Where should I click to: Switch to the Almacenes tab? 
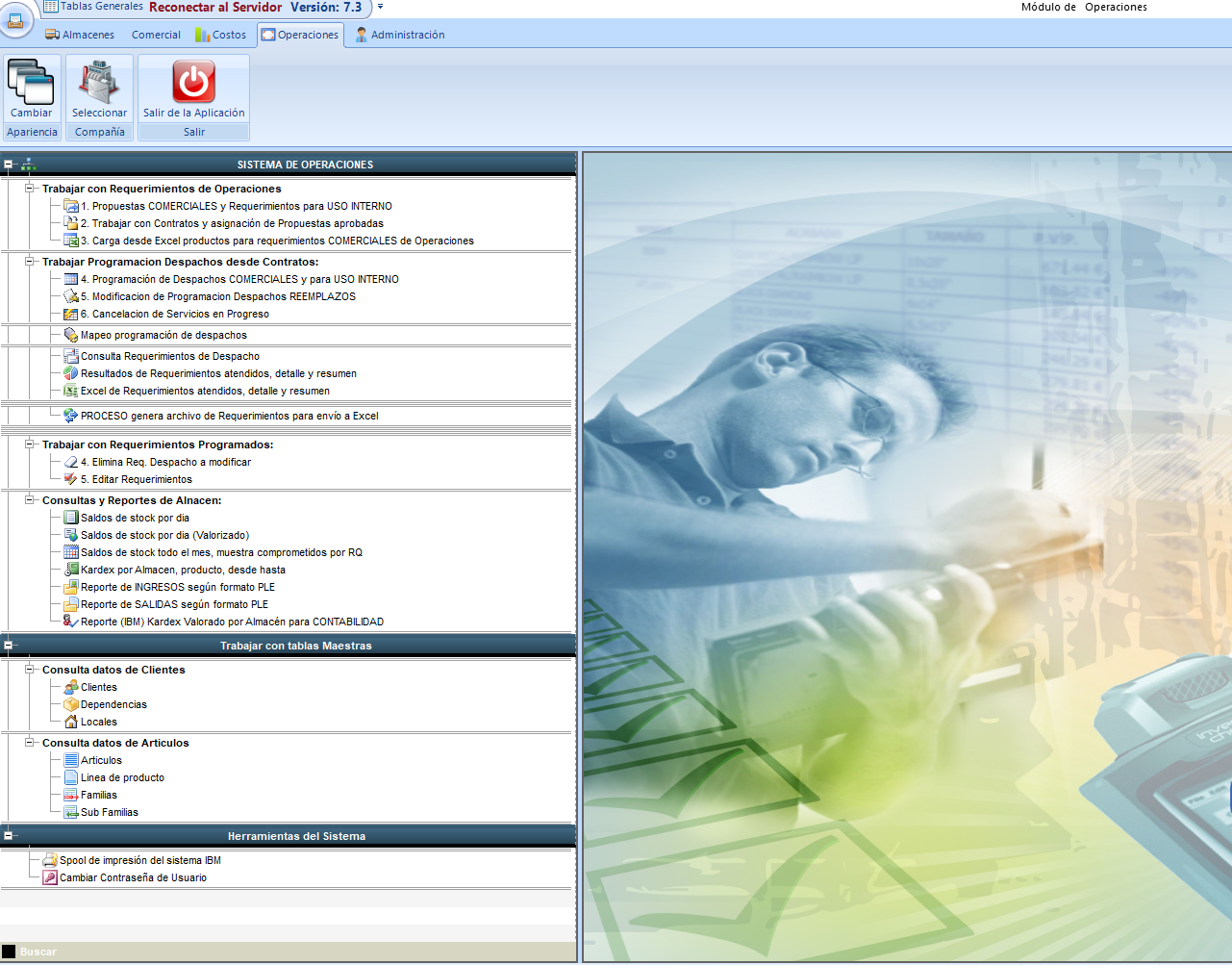(x=80, y=35)
